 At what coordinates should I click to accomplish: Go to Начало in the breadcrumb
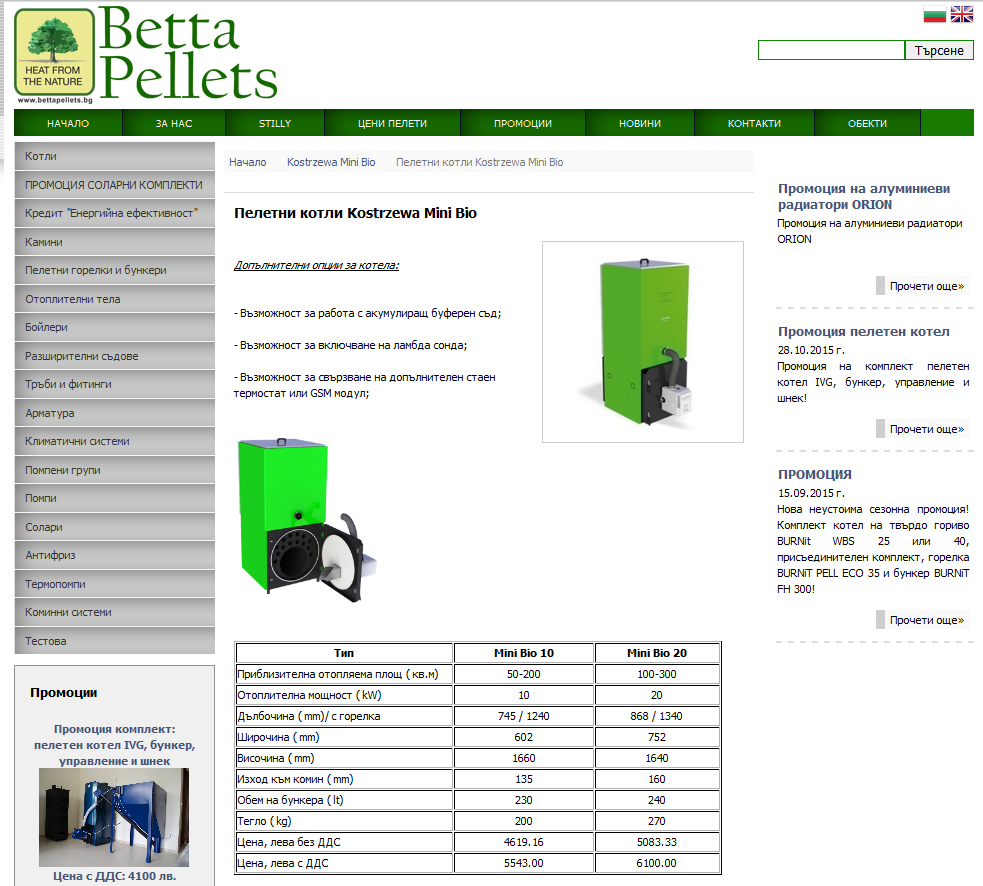(x=247, y=162)
